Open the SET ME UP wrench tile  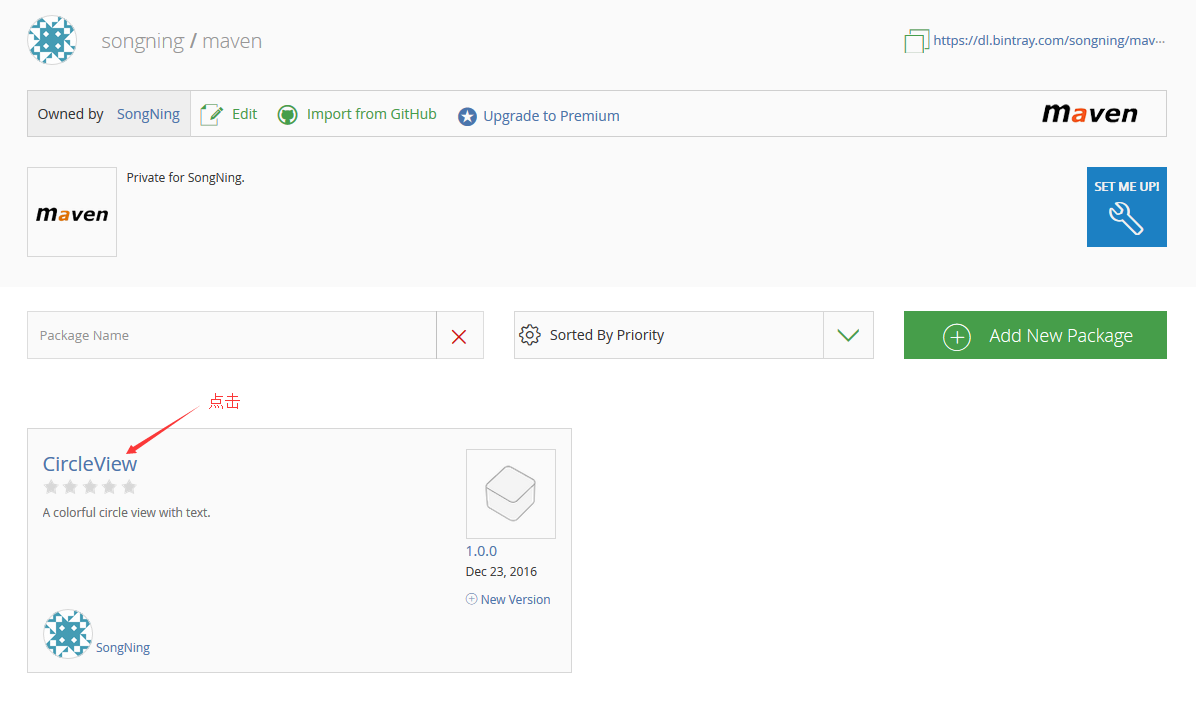coord(1126,207)
